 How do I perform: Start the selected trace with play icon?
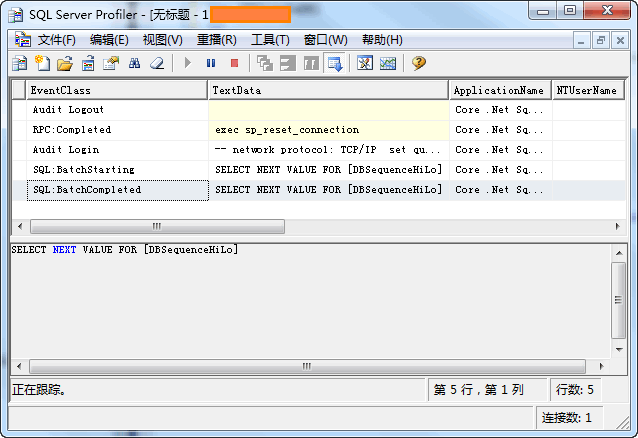click(x=188, y=63)
